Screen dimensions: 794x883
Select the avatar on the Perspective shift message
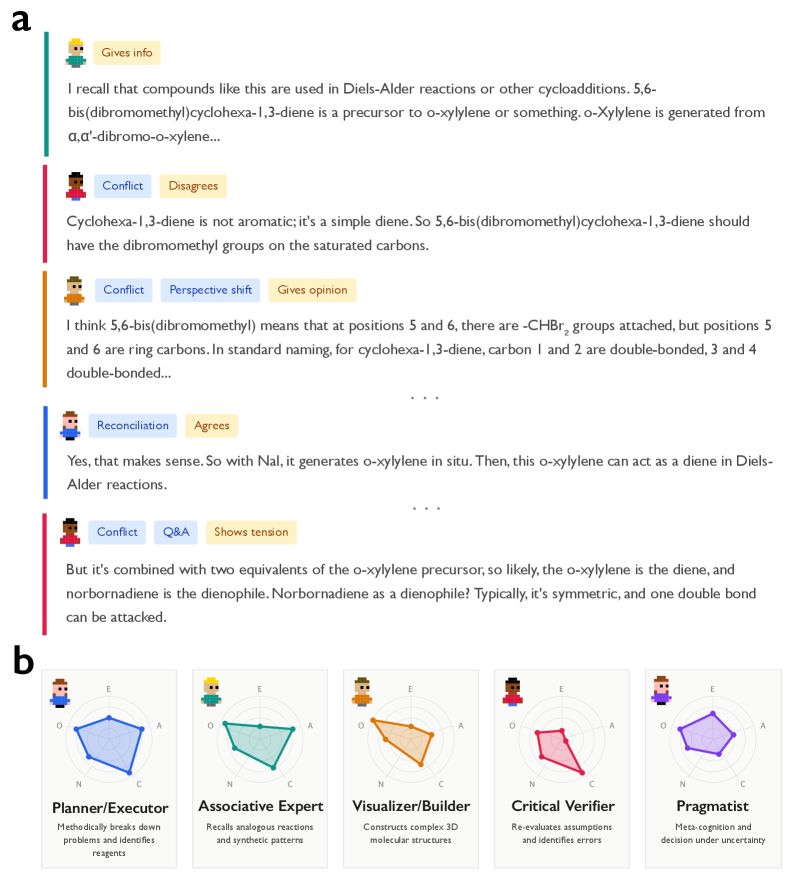pos(75,291)
